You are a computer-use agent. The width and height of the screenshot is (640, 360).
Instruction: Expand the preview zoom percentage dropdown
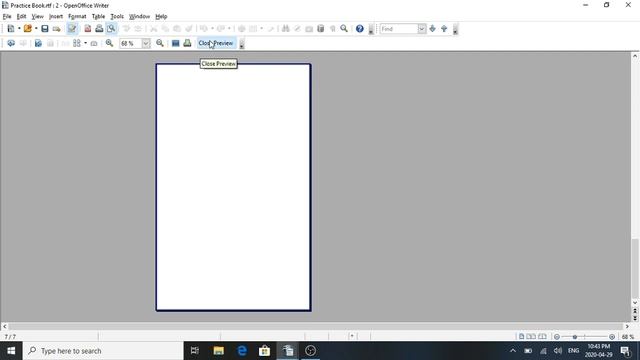point(146,43)
